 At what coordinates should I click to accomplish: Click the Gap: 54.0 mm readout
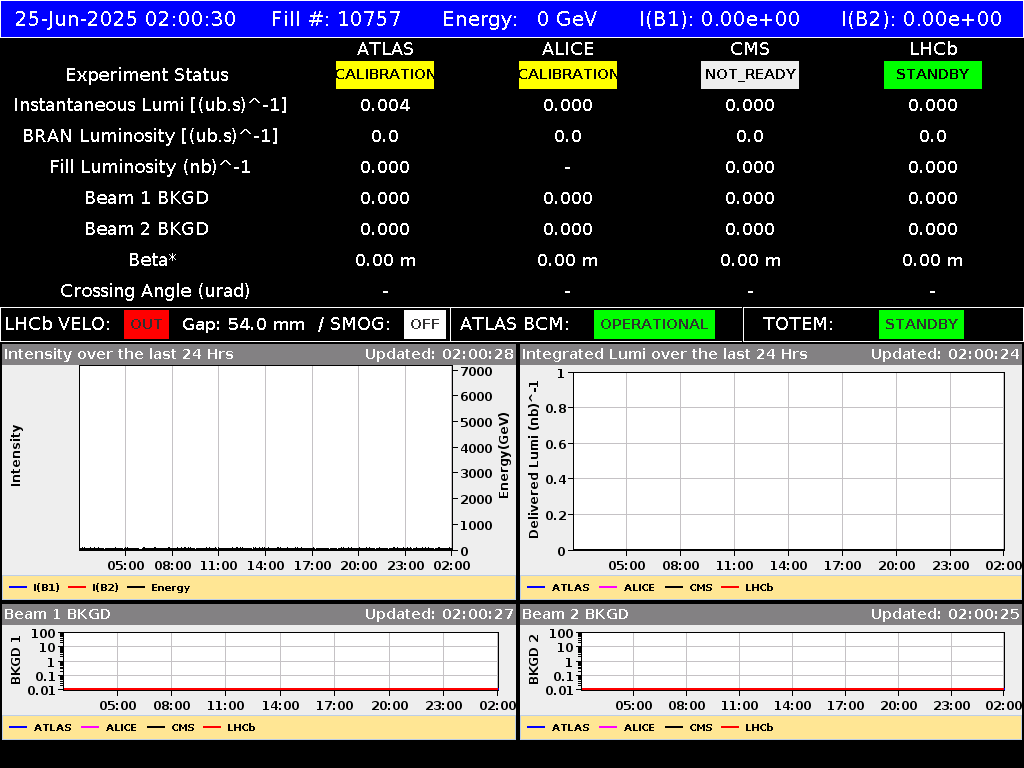(x=243, y=325)
